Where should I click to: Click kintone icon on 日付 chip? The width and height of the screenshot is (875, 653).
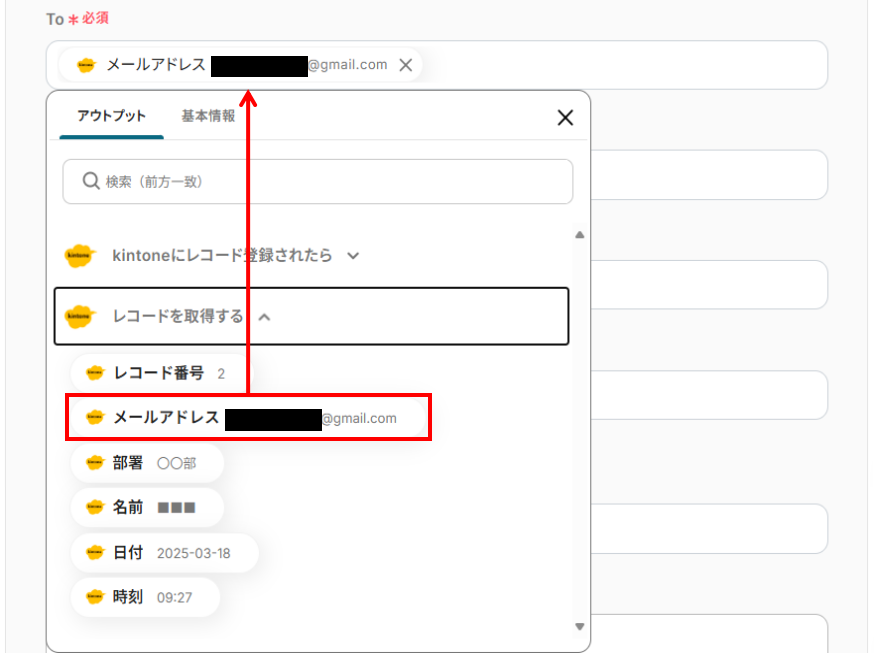(x=95, y=553)
